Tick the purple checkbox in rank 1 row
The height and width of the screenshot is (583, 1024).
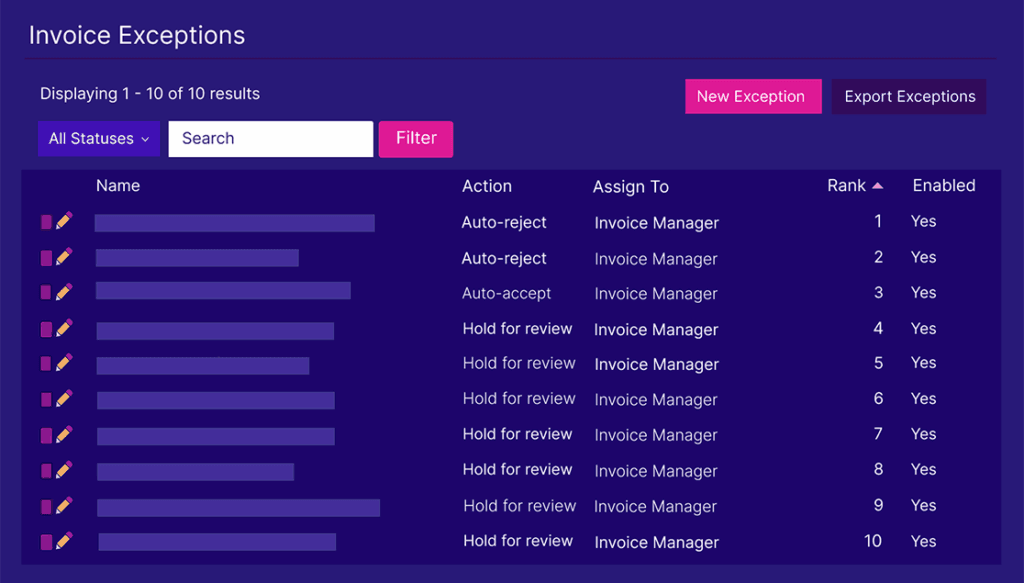(x=46, y=222)
